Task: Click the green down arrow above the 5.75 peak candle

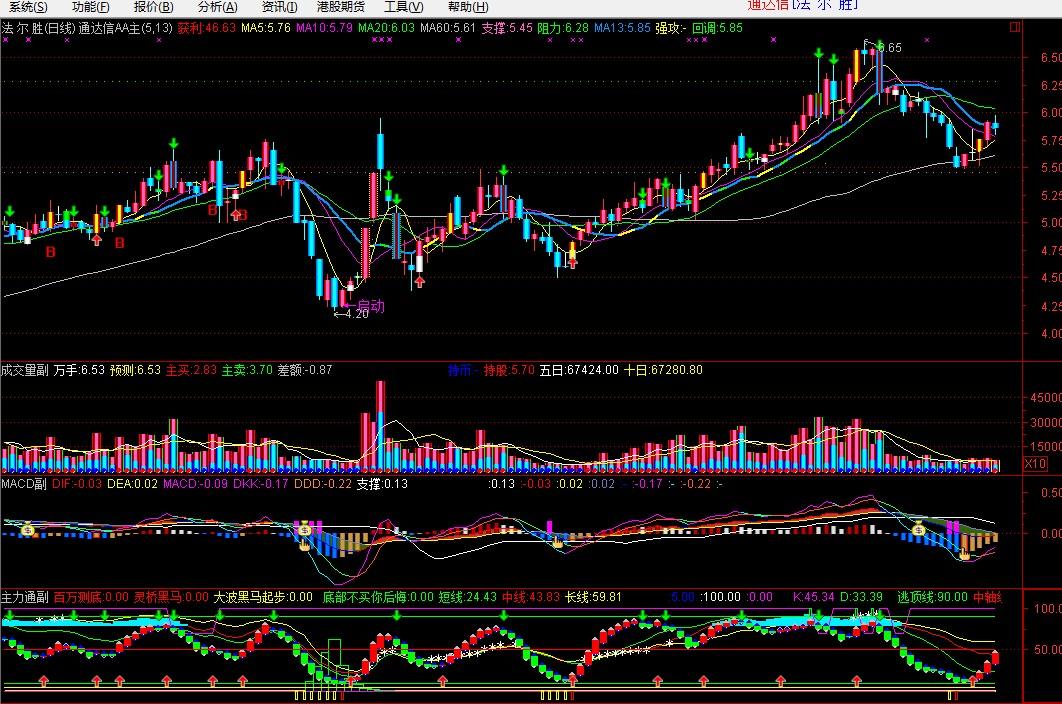Action: [x=173, y=144]
